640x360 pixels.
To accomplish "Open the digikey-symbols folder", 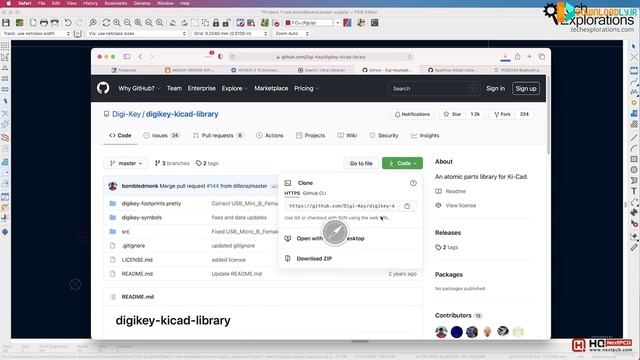I will 142,218.
